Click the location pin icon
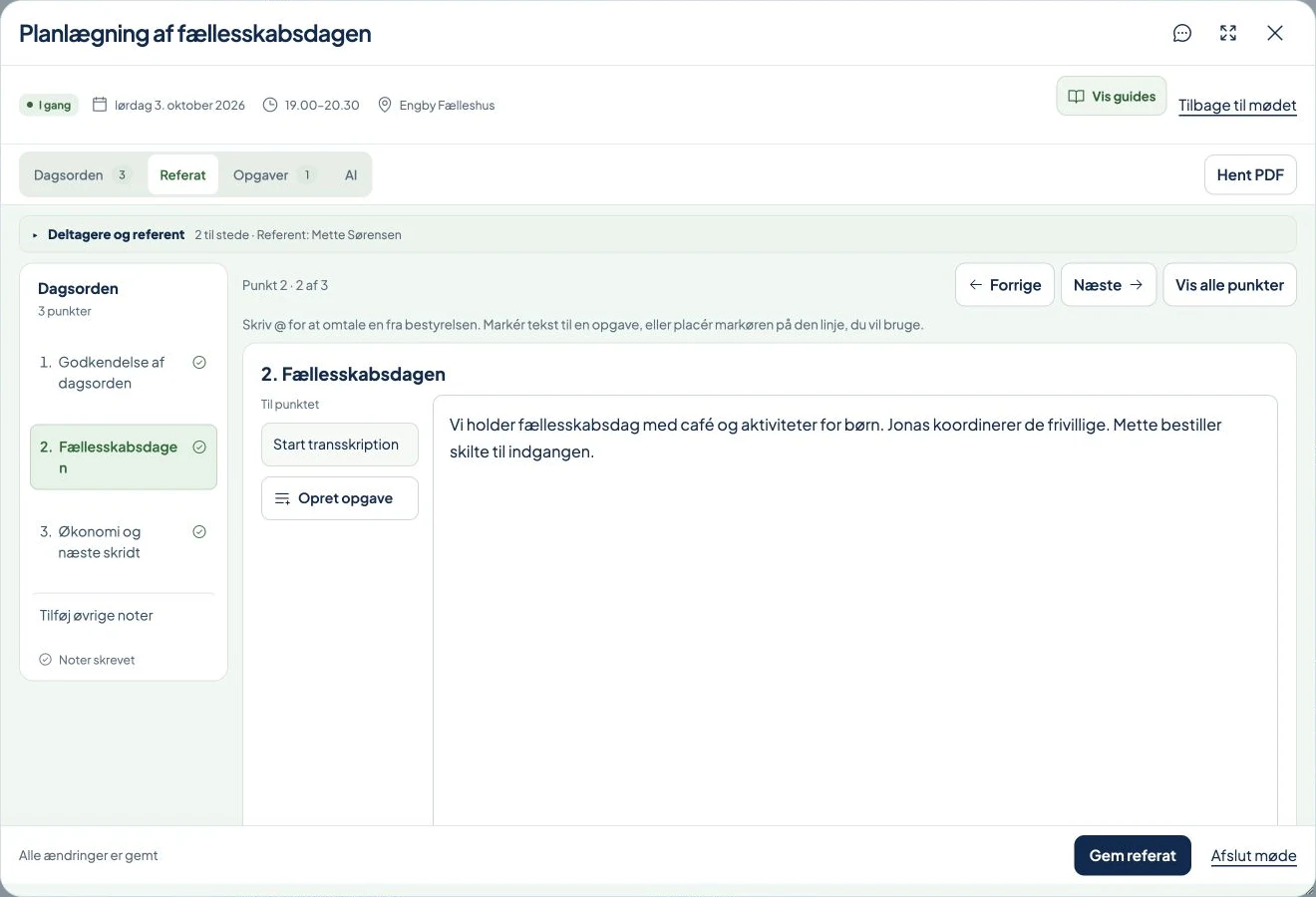This screenshot has width=1316, height=897. pos(385,105)
